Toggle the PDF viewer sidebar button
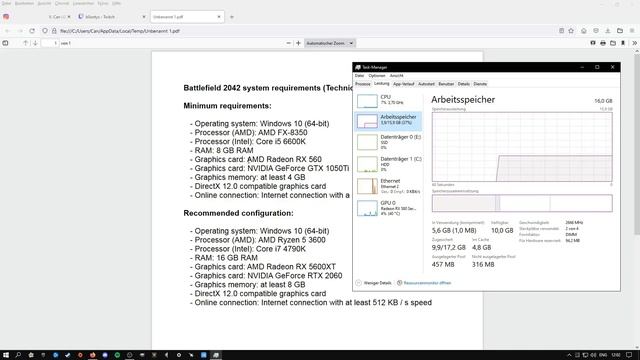Image resolution: width=640 pixels, height=360 pixels. [5, 43]
